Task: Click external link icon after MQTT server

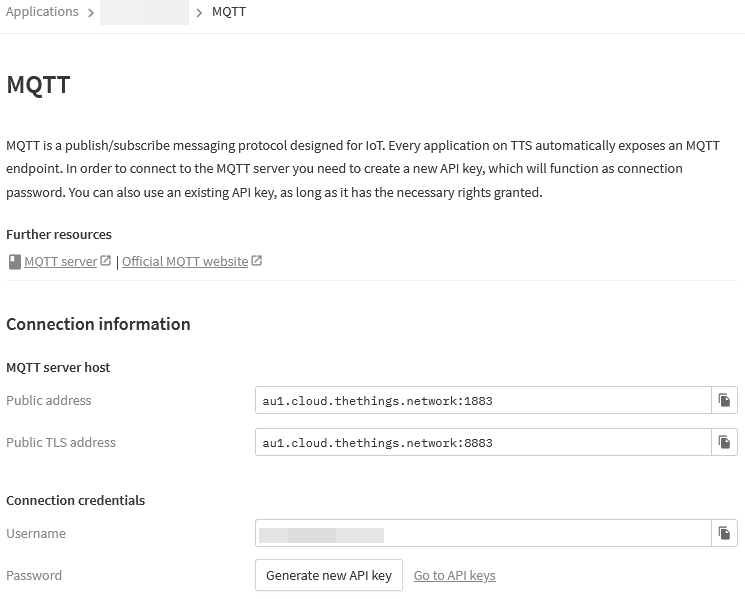Action: [x=105, y=261]
